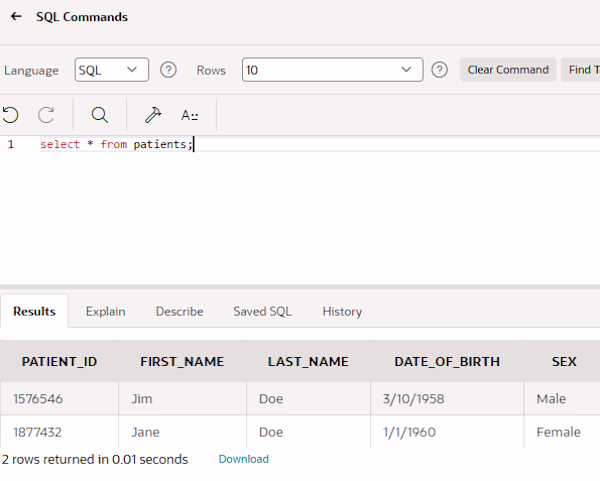The image size is (600, 481).
Task: Expand the Language SQL dropdown
Action: 112,70
